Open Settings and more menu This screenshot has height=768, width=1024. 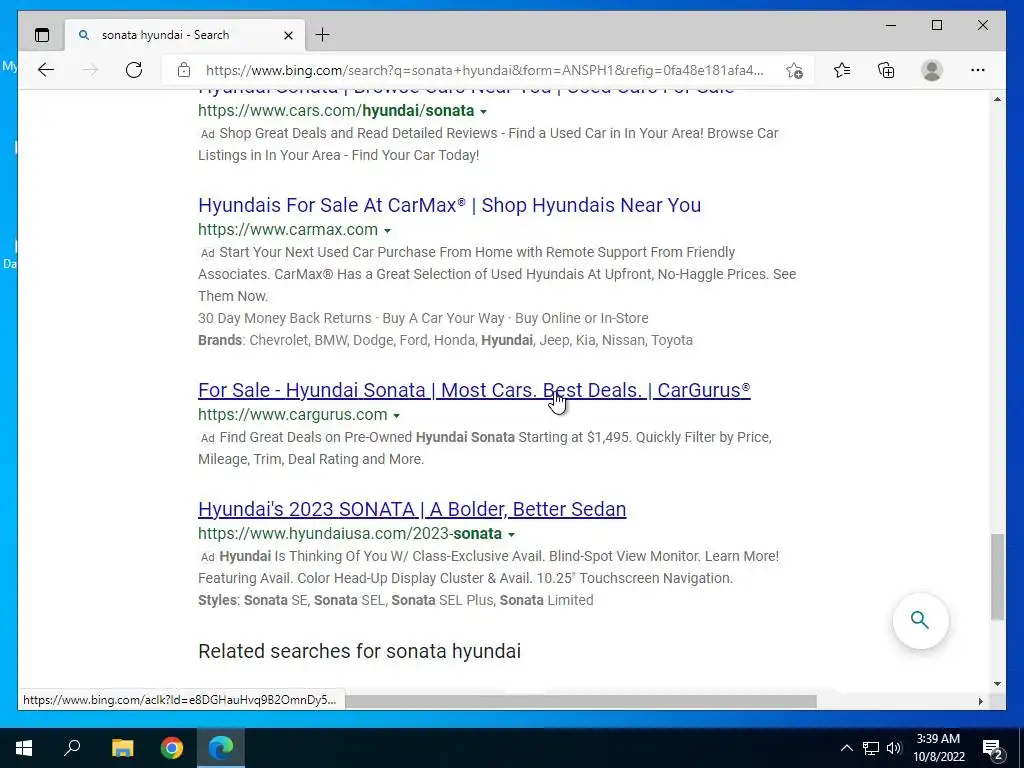coord(978,70)
